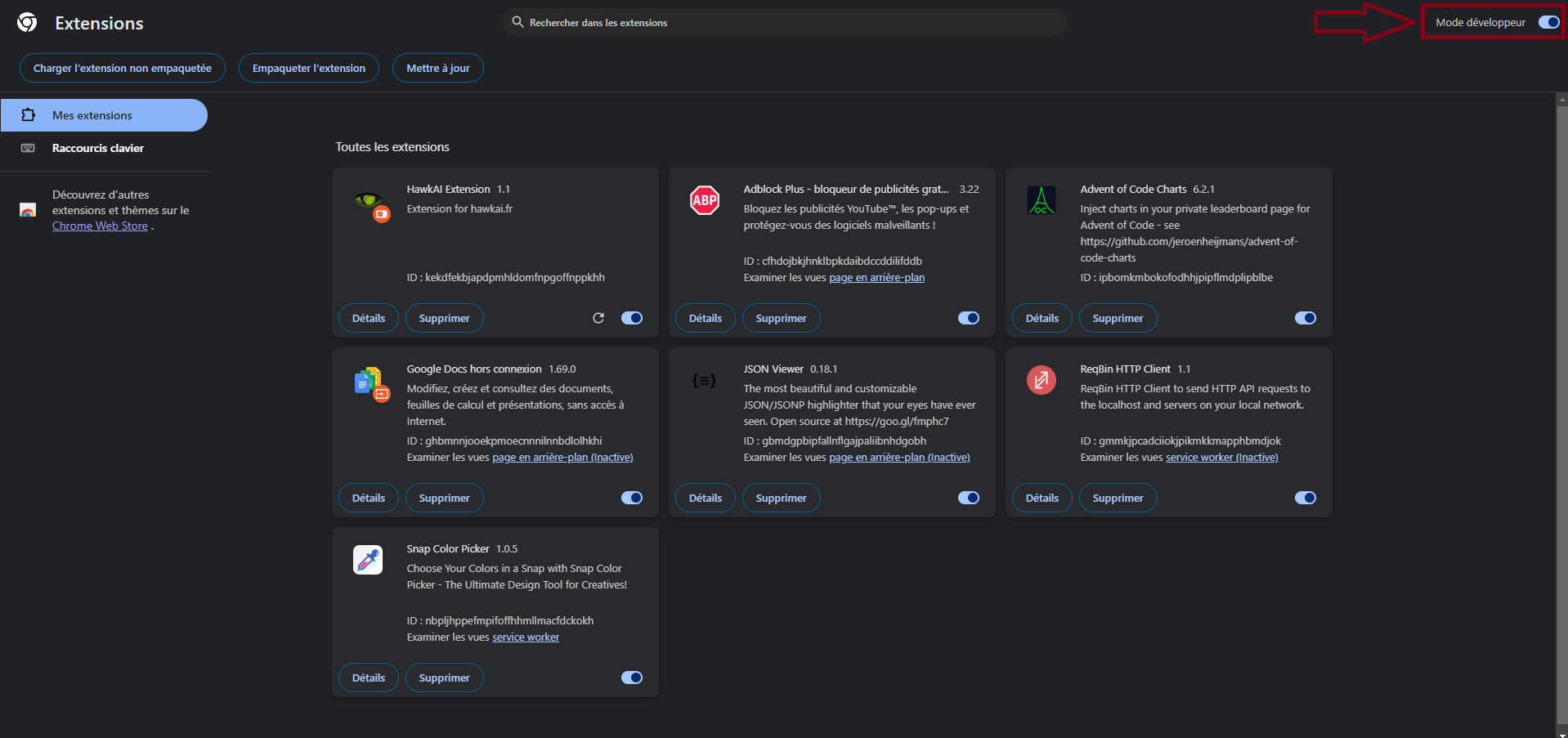1568x738 pixels.
Task: Click the HawkAI ID kekdfekbjapdpmhldomfnpgoffnppkhh
Action: [x=514, y=278]
